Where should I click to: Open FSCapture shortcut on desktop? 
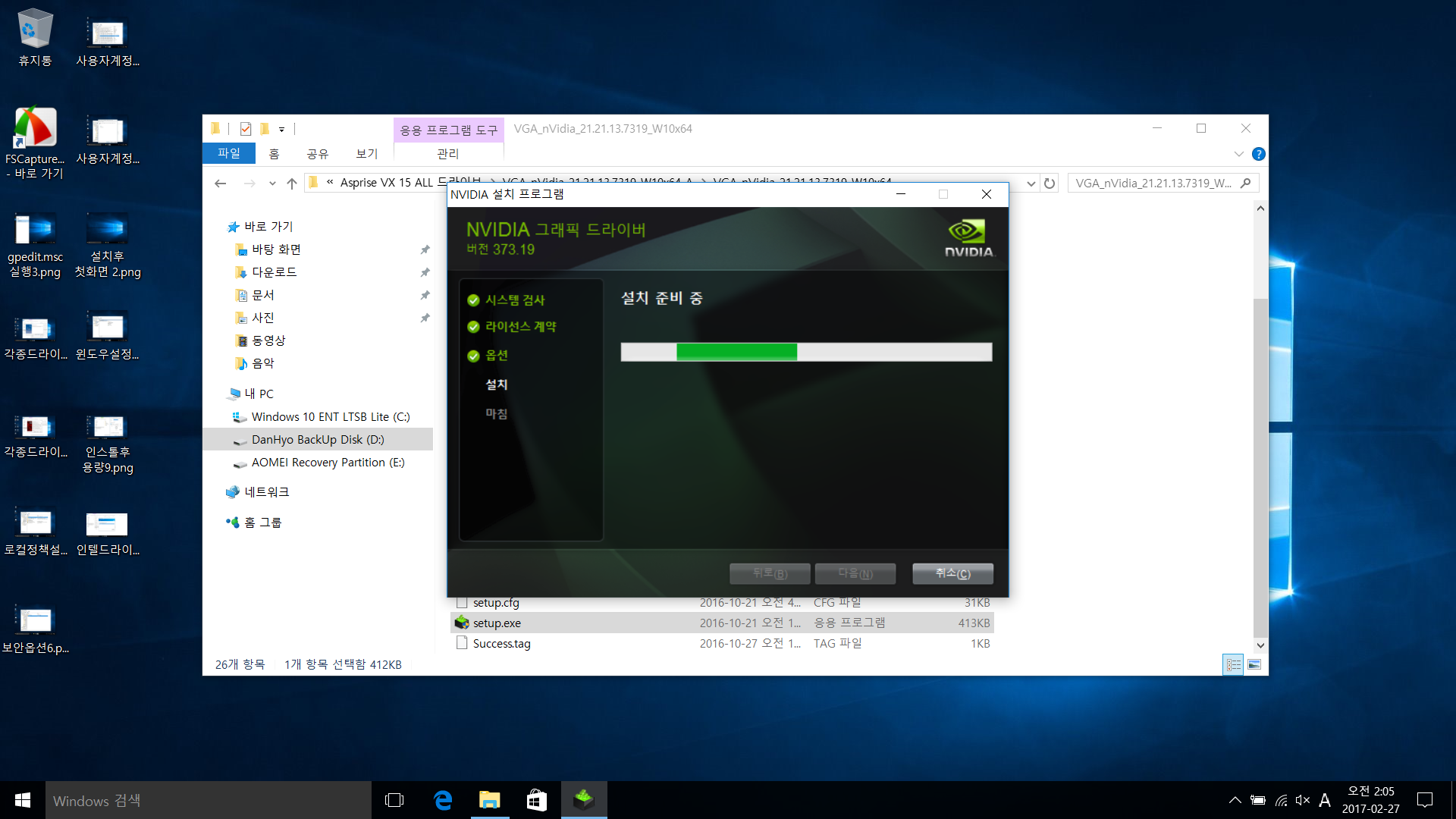coord(35,143)
